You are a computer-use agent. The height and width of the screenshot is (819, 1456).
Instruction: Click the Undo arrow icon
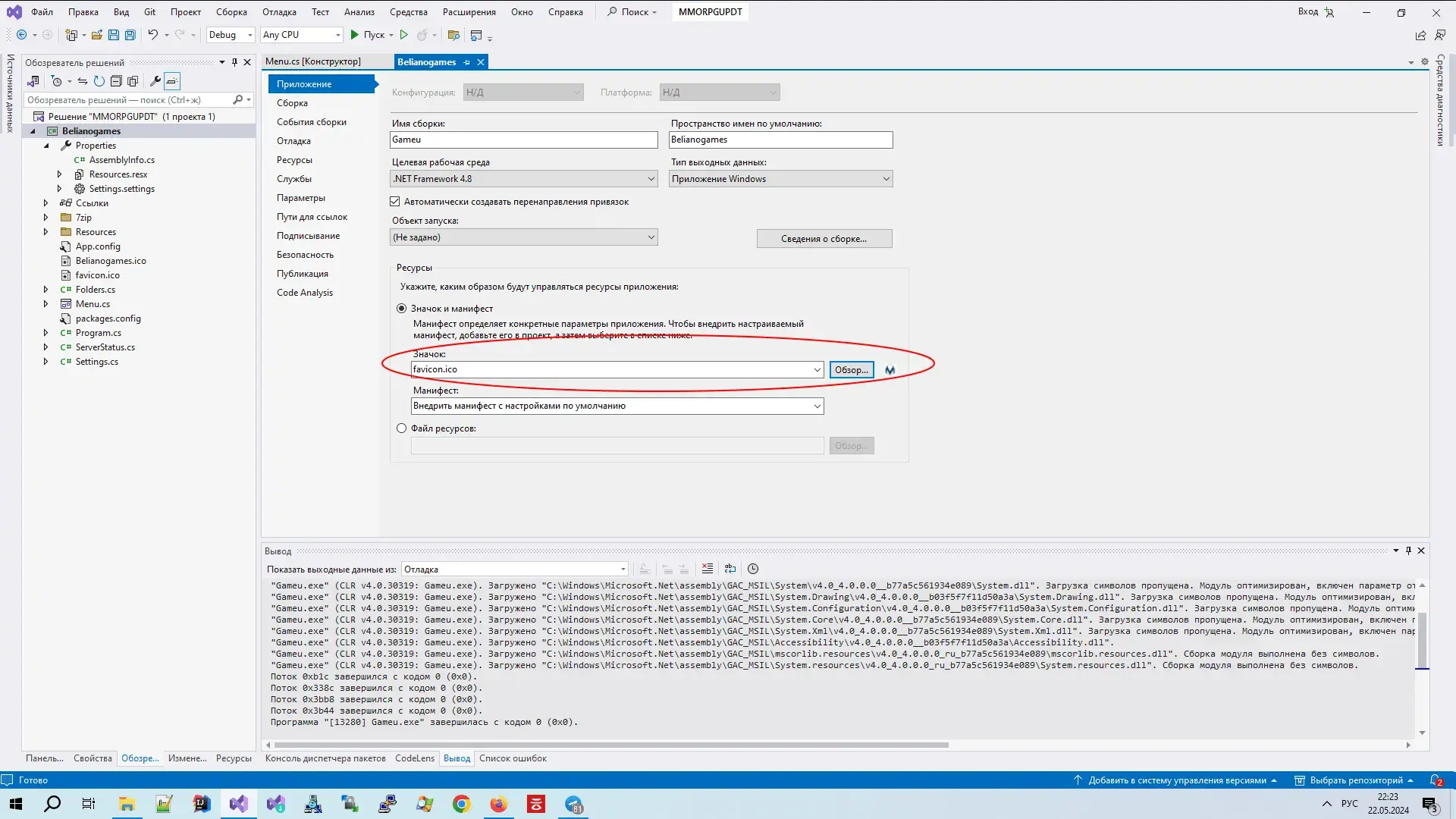[x=152, y=35]
